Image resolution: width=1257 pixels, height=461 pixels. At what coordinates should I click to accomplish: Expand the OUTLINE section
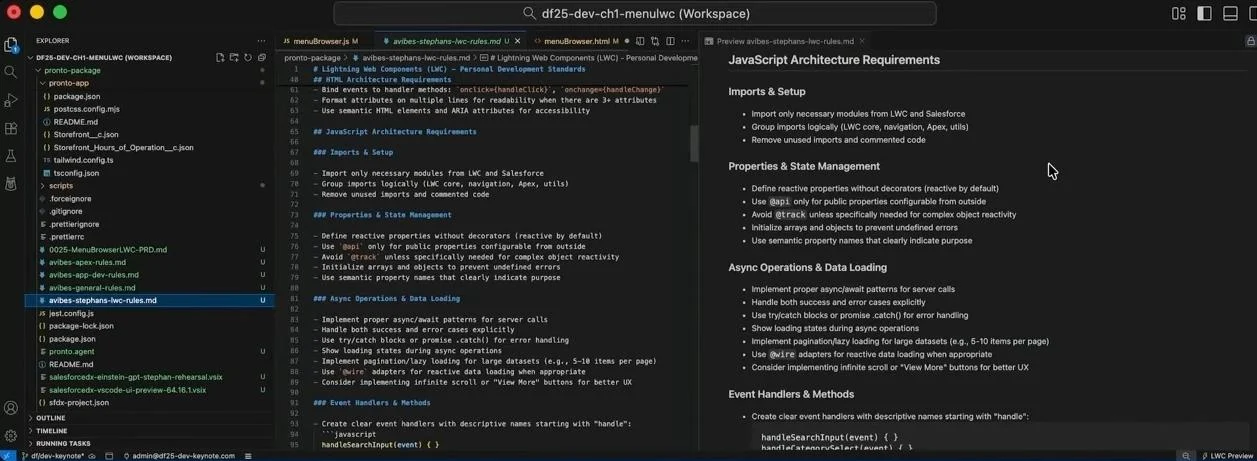(50, 418)
